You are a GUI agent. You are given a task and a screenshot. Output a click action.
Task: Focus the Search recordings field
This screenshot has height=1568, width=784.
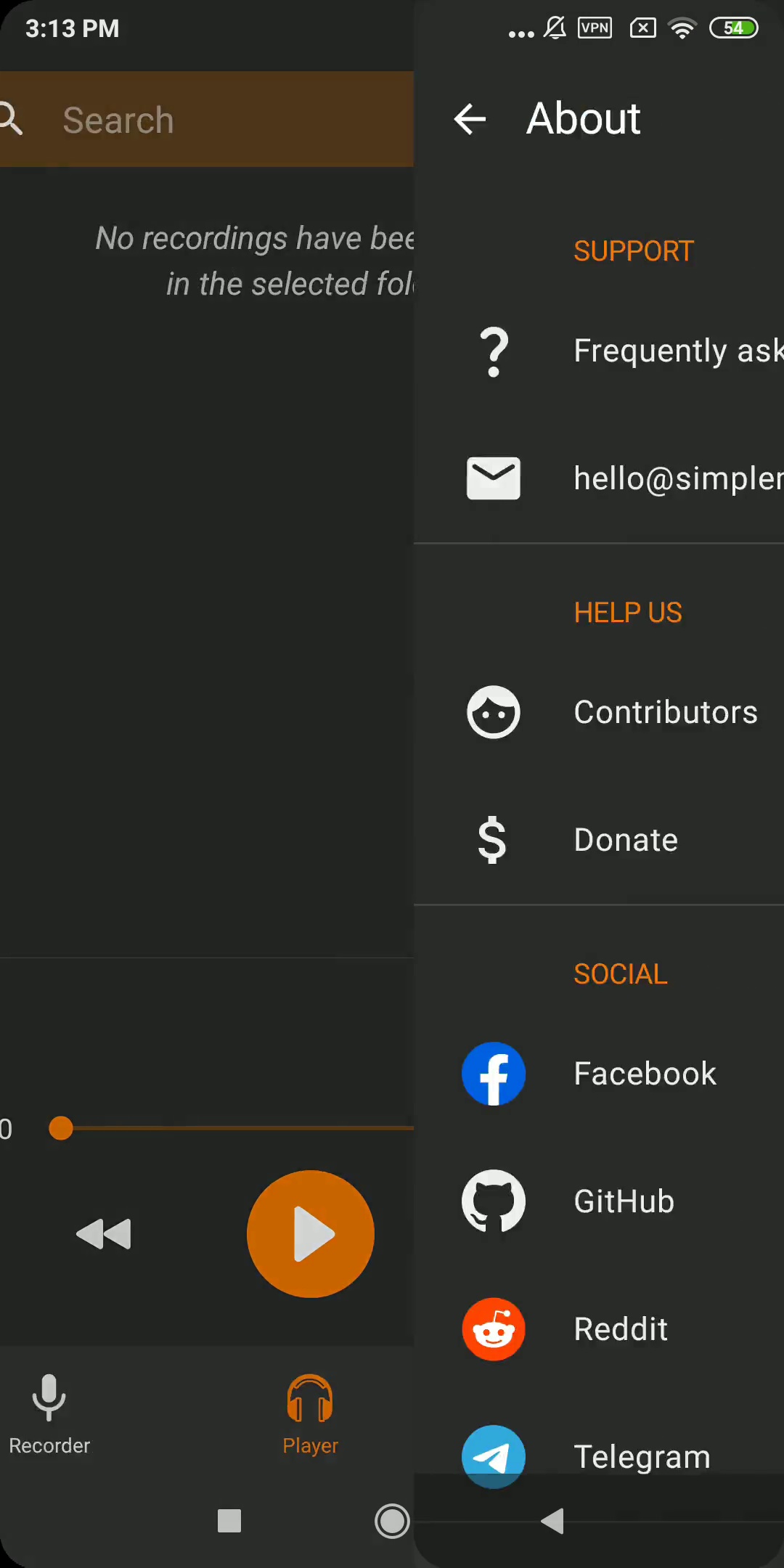(x=207, y=119)
